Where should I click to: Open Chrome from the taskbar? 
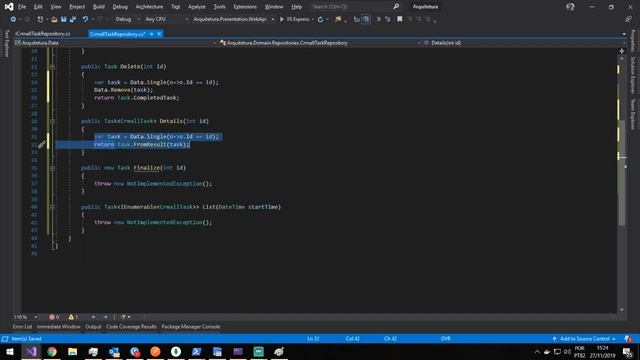52,351
